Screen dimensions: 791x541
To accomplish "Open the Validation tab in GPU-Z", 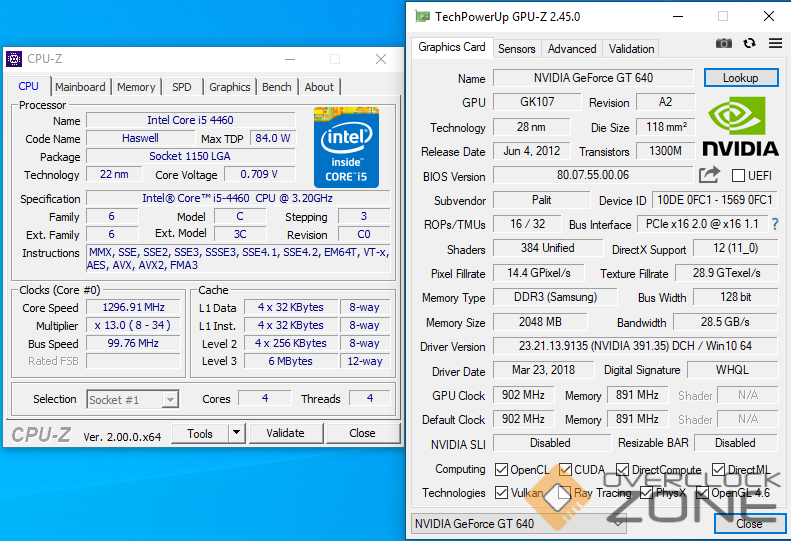I will pos(631,48).
